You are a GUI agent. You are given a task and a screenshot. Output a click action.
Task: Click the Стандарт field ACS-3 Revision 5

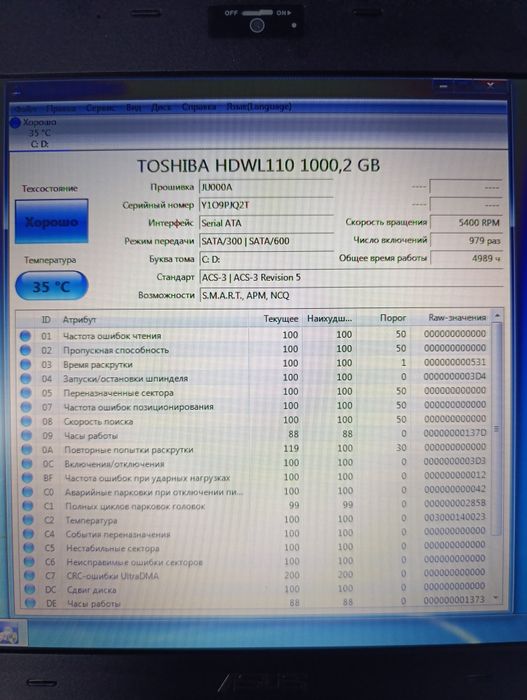coord(351,277)
